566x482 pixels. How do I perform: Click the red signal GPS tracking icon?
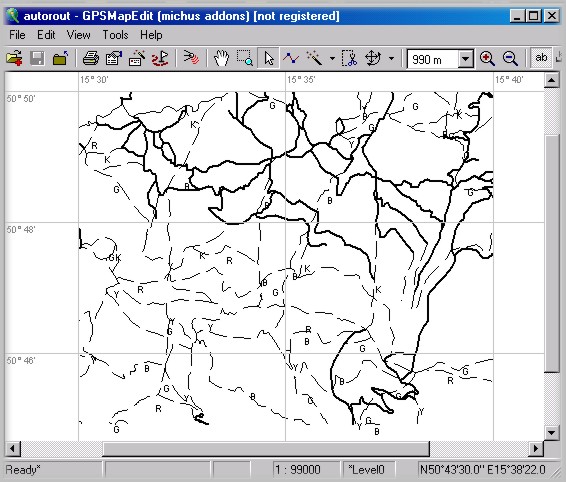191,58
